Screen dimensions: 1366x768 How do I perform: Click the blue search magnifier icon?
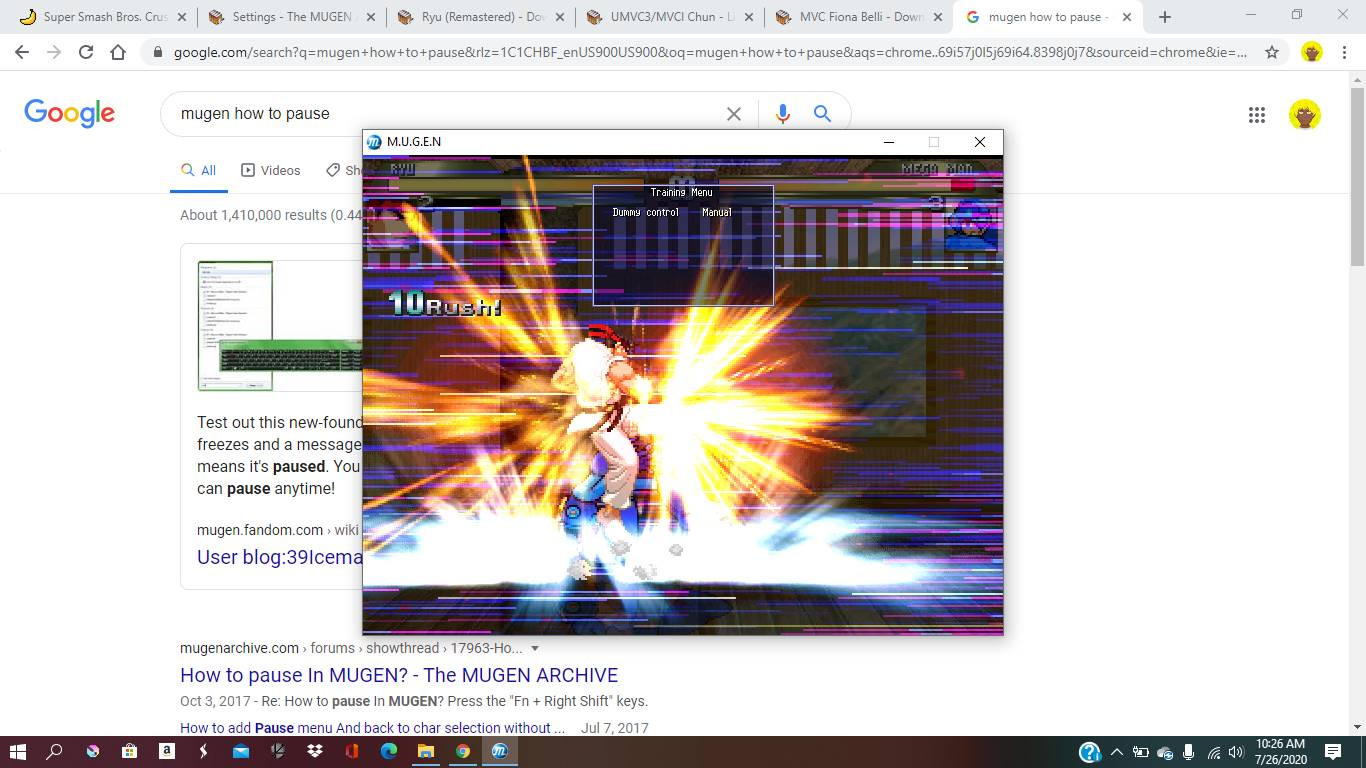822,114
